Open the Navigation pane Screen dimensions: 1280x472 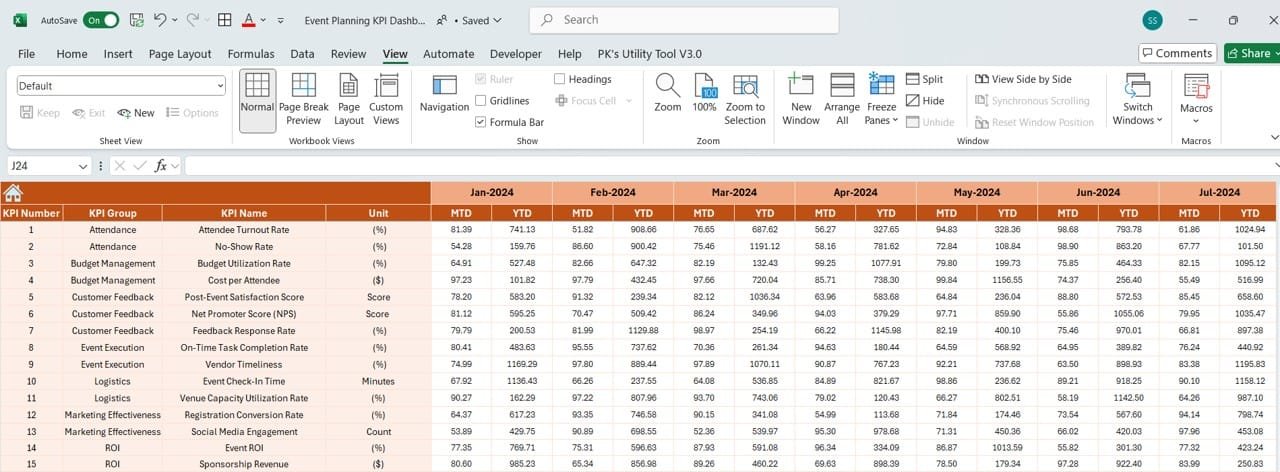444,94
